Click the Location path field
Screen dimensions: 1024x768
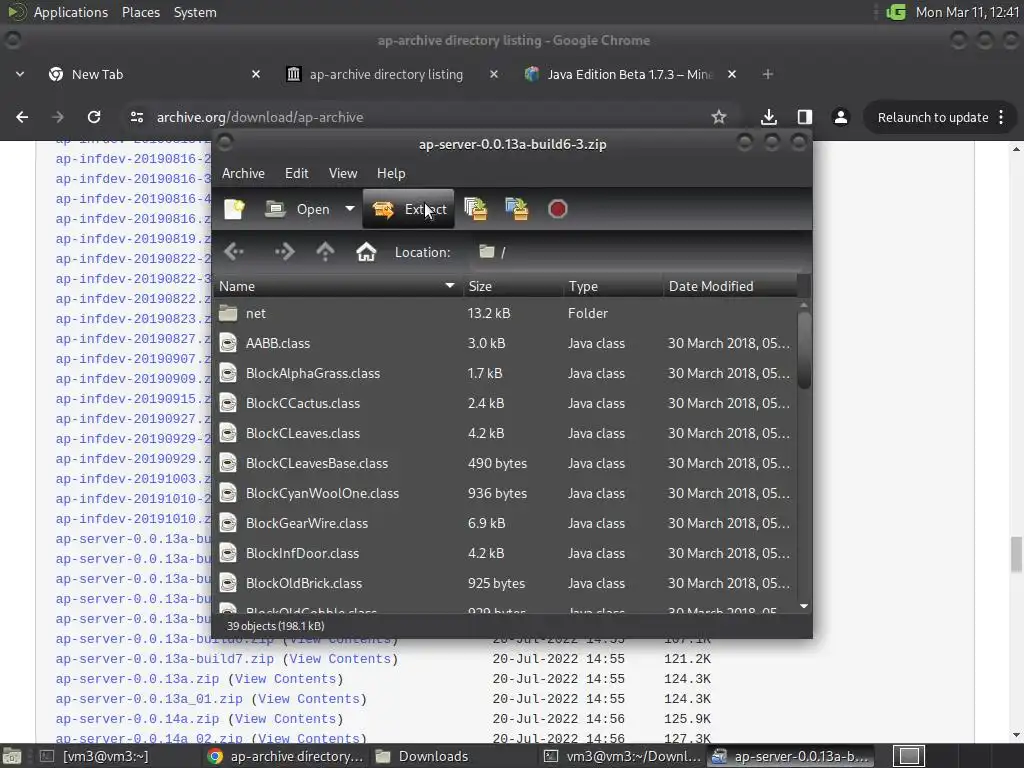(637, 252)
